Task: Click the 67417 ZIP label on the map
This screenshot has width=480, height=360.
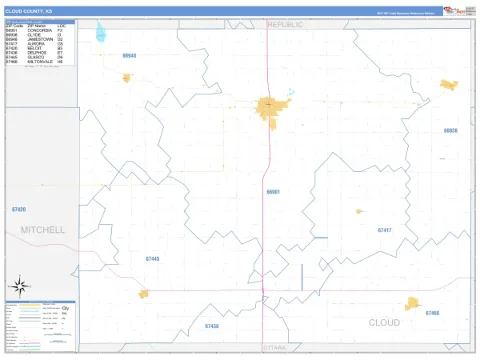Action: click(x=384, y=230)
